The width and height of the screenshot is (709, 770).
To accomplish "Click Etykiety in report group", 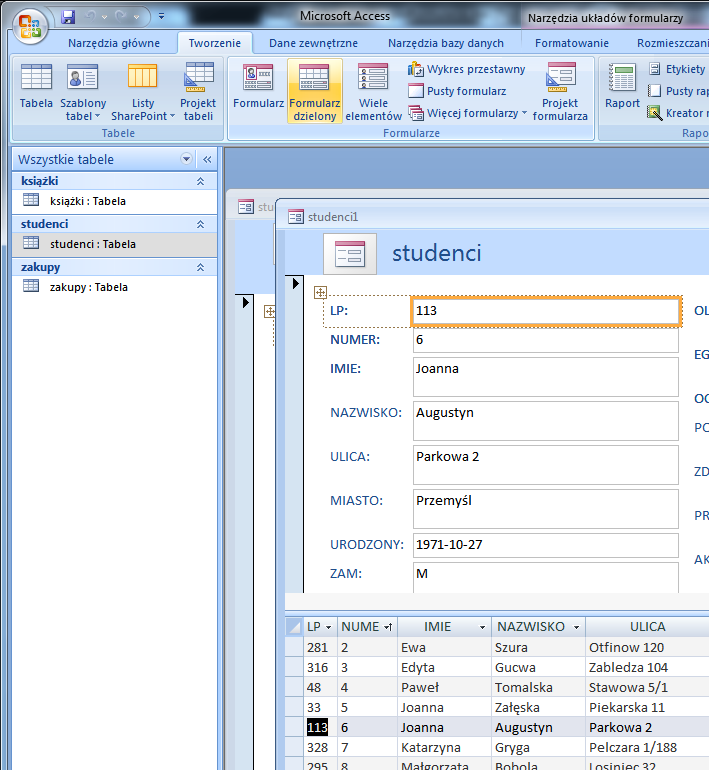I will coord(677,69).
